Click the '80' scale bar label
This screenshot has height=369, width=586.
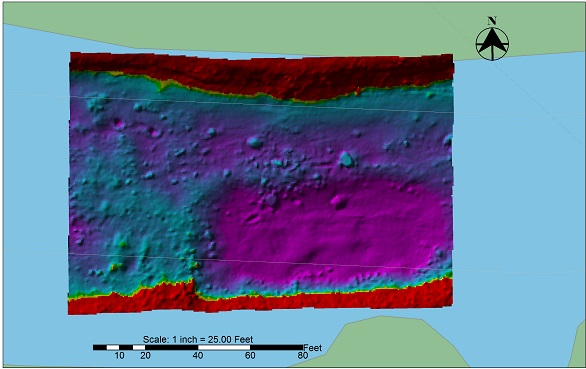pos(303,356)
